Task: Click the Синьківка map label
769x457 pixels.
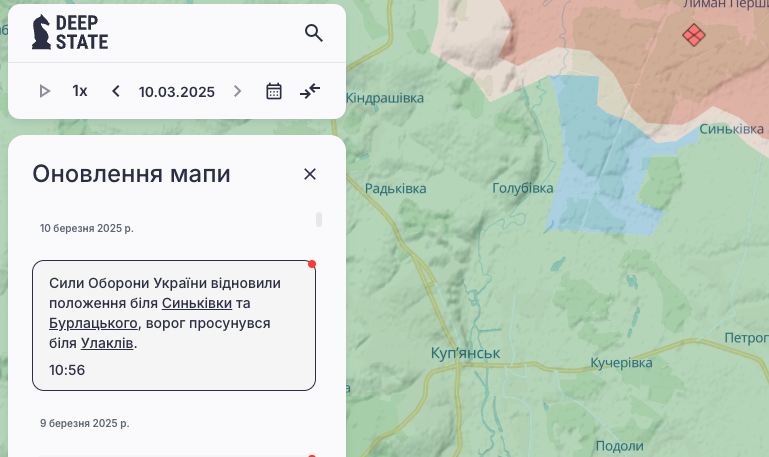Action: click(731, 129)
